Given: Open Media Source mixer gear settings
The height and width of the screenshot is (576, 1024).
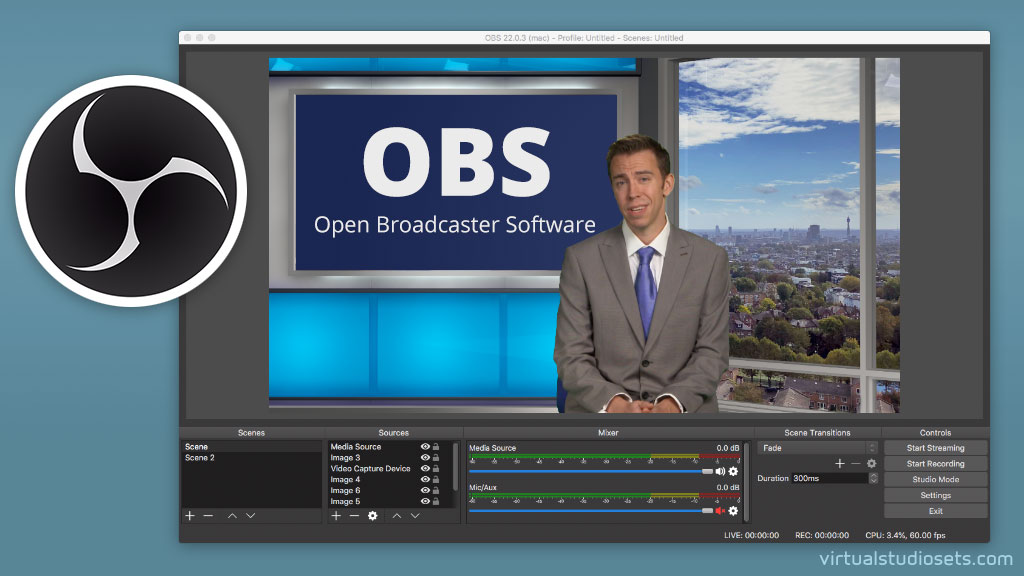Looking at the screenshot, I should (x=733, y=472).
